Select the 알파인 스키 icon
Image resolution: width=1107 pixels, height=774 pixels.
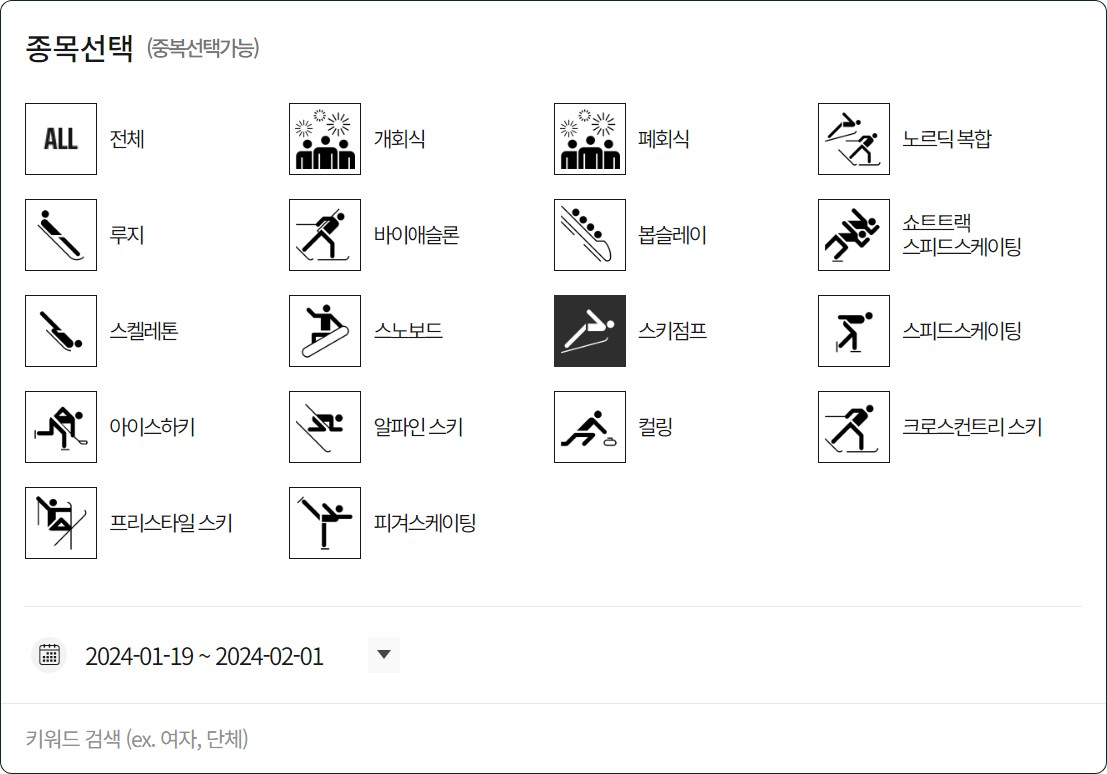click(324, 427)
